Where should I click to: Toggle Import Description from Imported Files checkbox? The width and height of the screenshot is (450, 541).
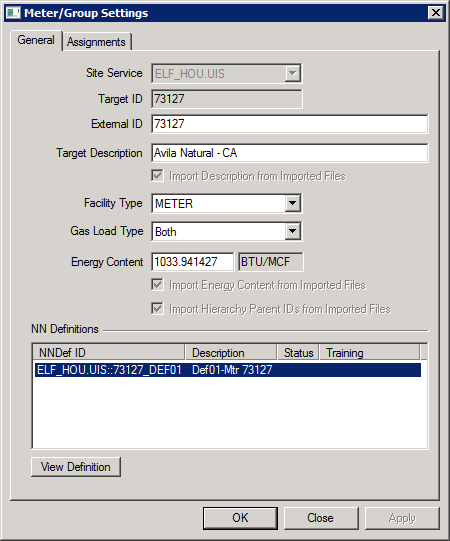point(157,176)
